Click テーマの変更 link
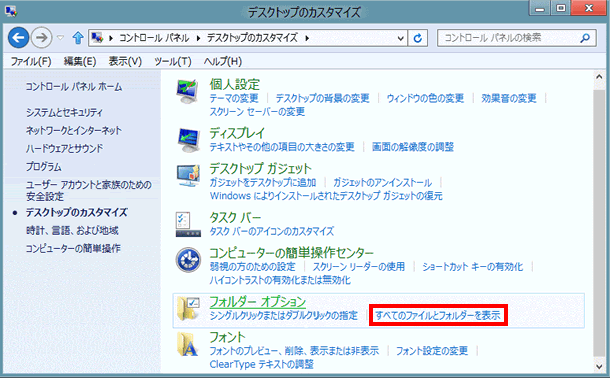This screenshot has width=610, height=378. coord(234,98)
